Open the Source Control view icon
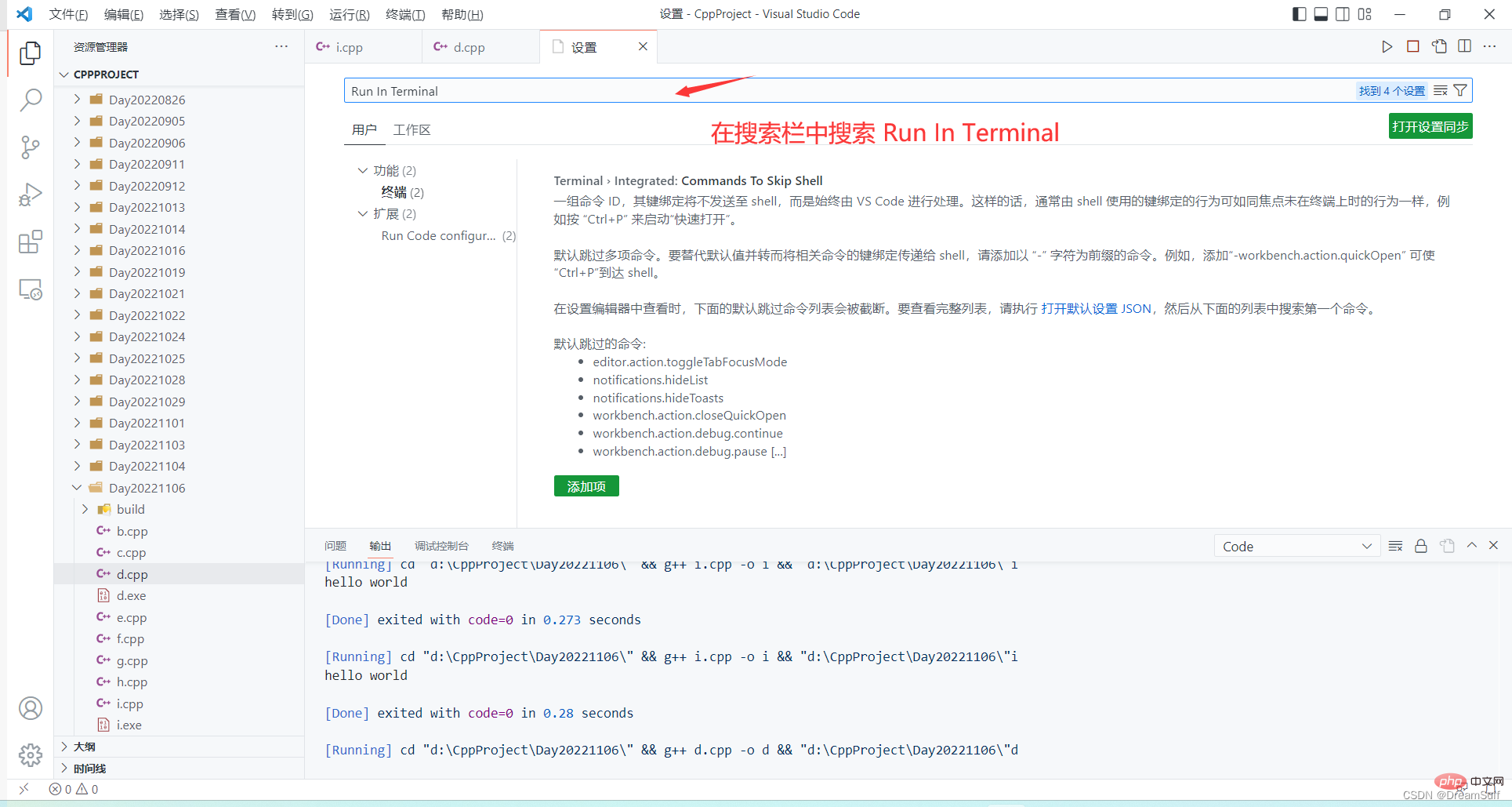This screenshot has height=807, width=1512. [x=30, y=147]
